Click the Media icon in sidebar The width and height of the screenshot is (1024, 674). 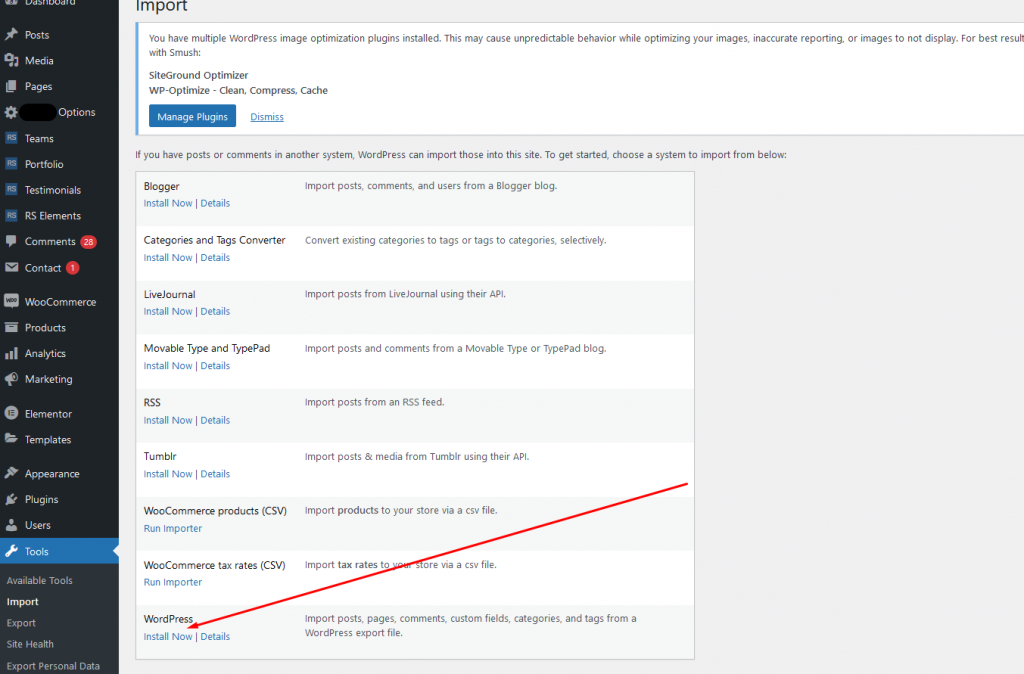(11, 61)
